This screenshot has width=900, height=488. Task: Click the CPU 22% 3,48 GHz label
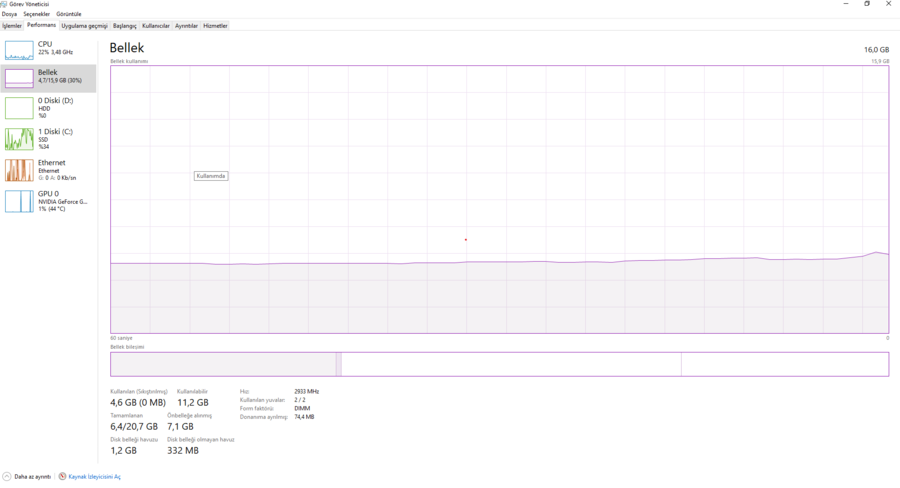55,48
